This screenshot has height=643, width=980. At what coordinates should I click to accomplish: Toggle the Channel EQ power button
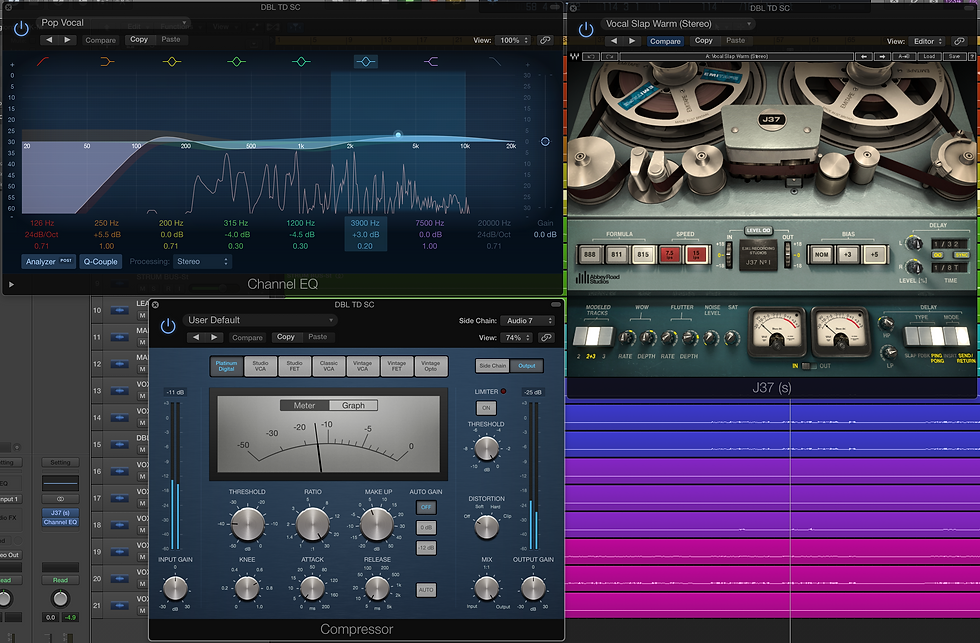[x=21, y=28]
